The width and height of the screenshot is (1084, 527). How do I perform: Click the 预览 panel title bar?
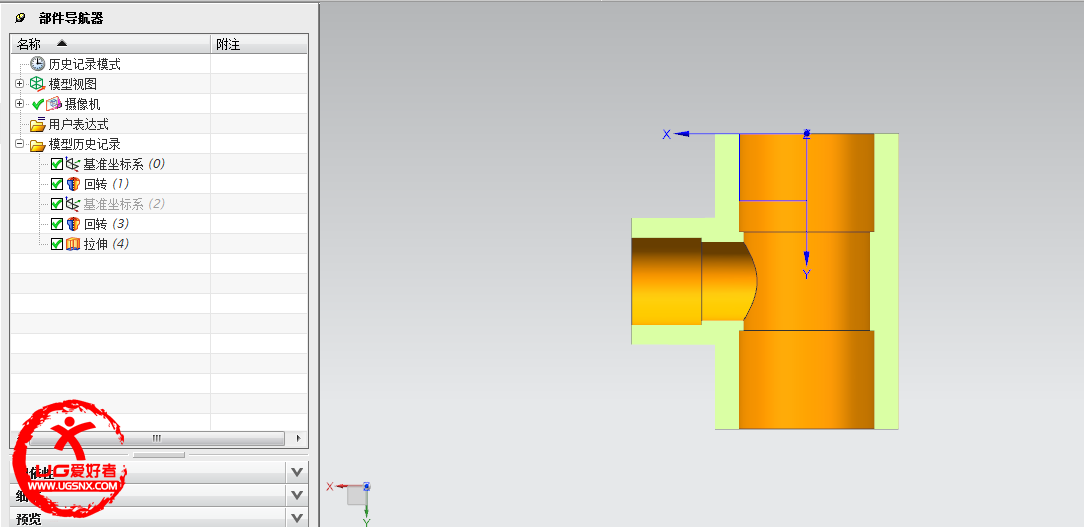click(149, 519)
